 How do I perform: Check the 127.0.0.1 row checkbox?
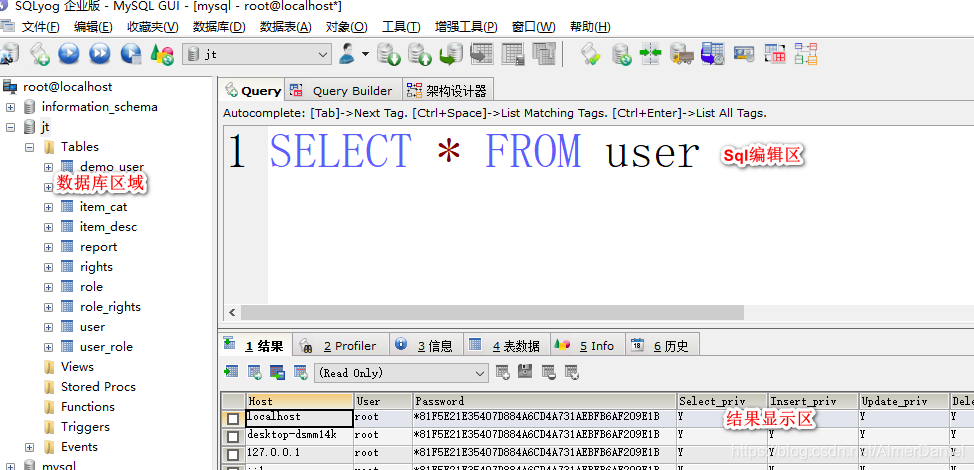click(x=233, y=455)
